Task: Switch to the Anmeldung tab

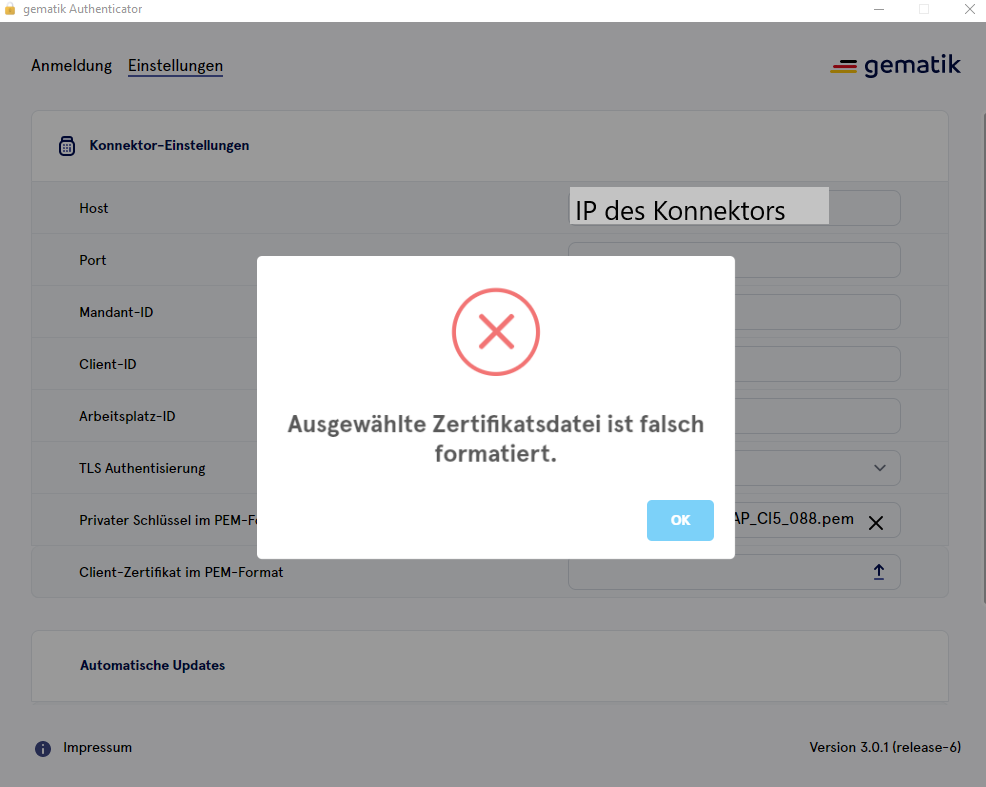Action: point(71,66)
